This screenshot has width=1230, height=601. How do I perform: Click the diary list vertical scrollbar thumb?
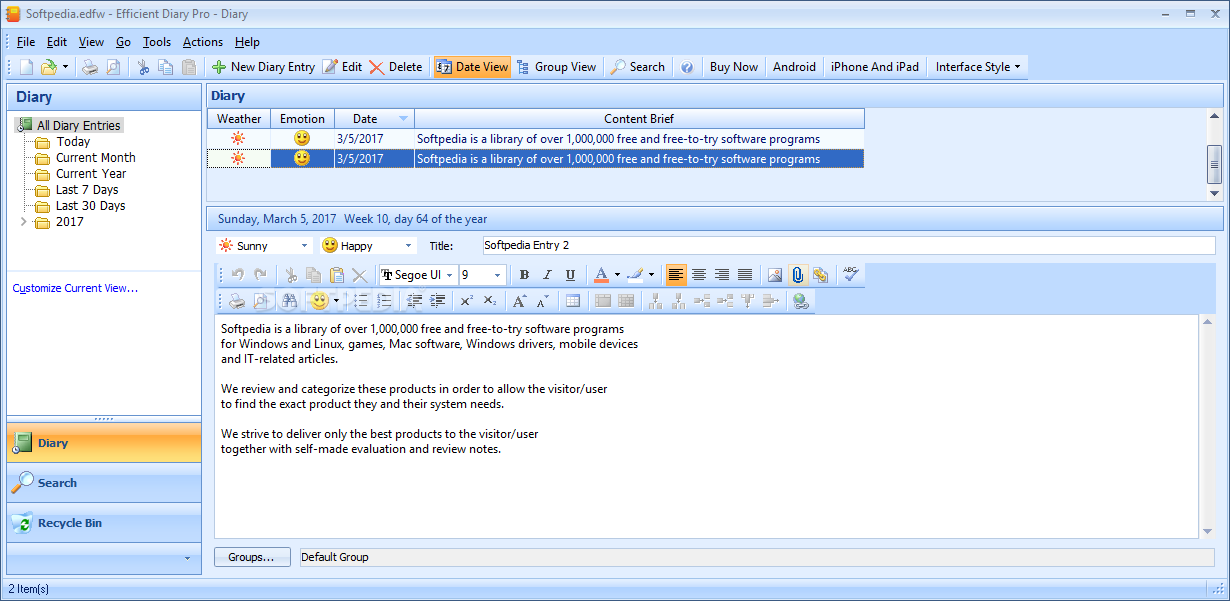1215,163
